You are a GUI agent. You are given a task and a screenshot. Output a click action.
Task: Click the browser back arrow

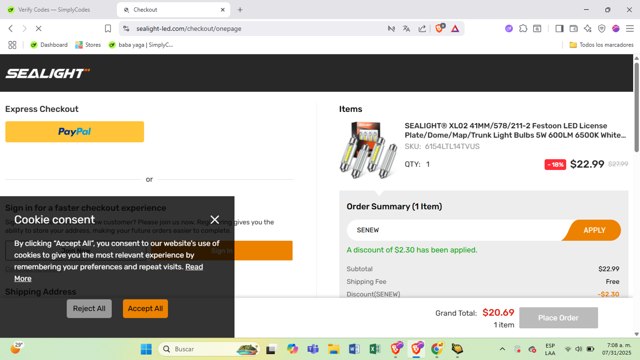tap(11, 29)
